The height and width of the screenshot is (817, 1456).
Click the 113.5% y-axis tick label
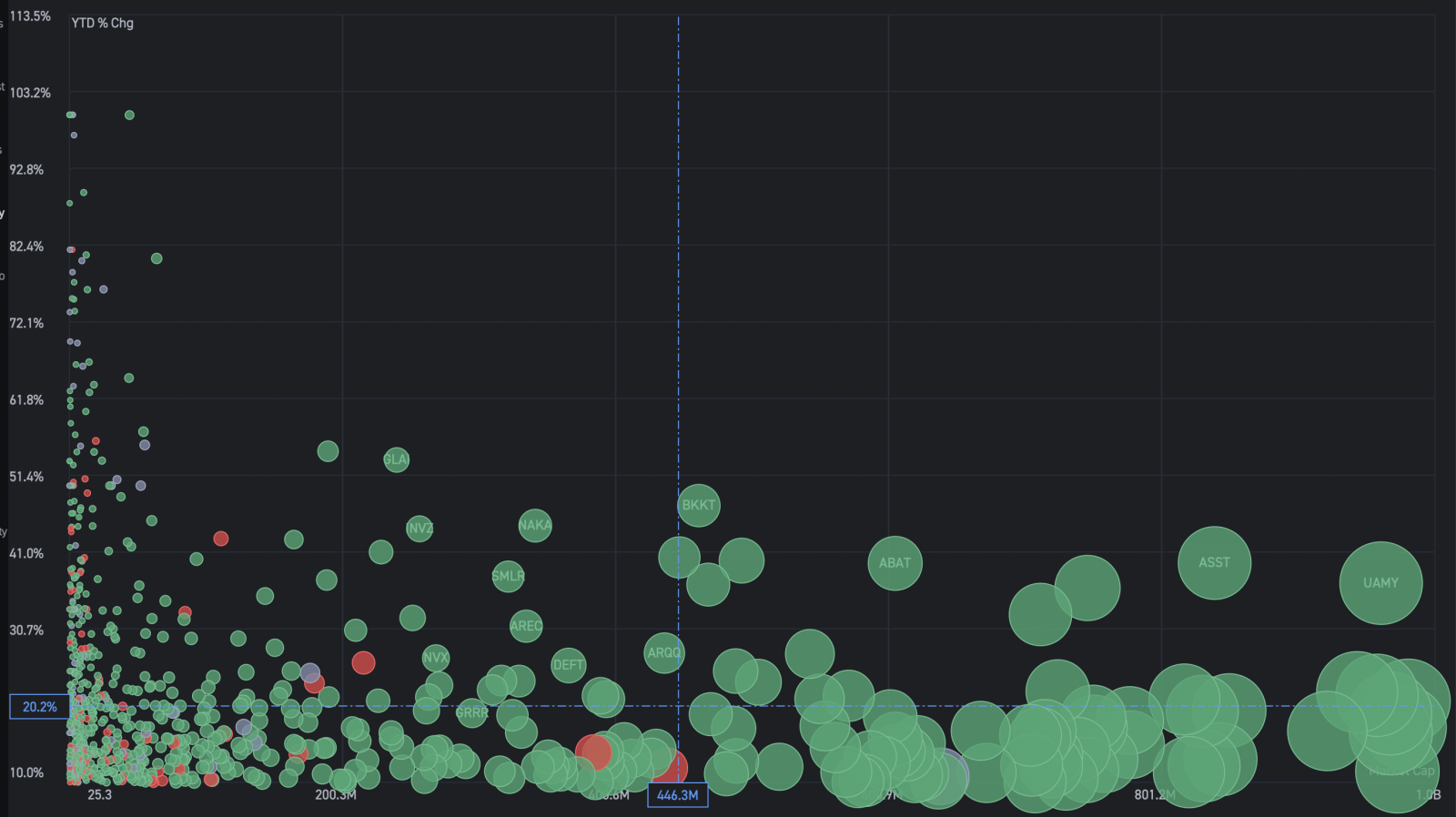(30, 16)
